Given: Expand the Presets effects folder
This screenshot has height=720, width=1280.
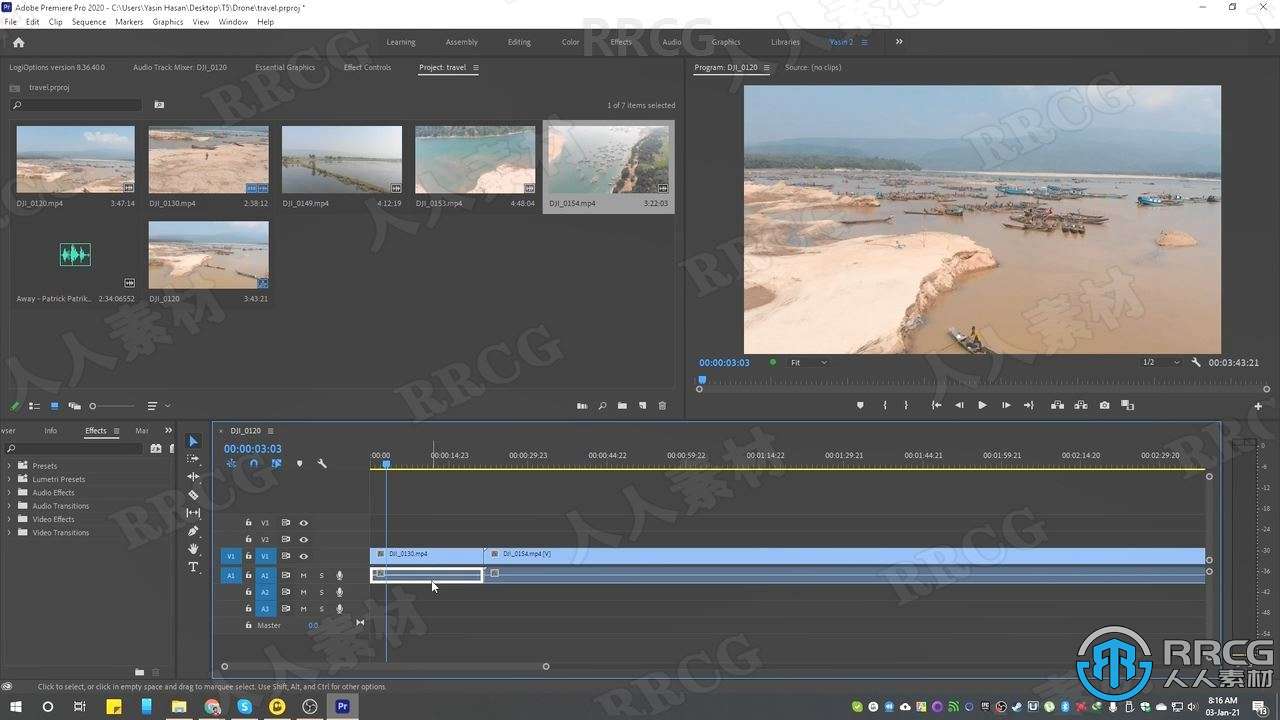Looking at the screenshot, I should (10, 466).
